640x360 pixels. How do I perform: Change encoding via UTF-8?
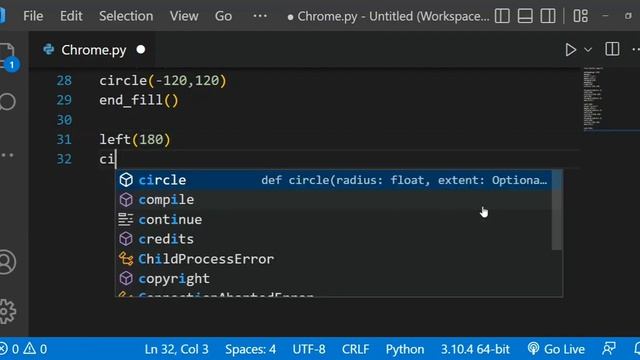pyautogui.click(x=309, y=349)
